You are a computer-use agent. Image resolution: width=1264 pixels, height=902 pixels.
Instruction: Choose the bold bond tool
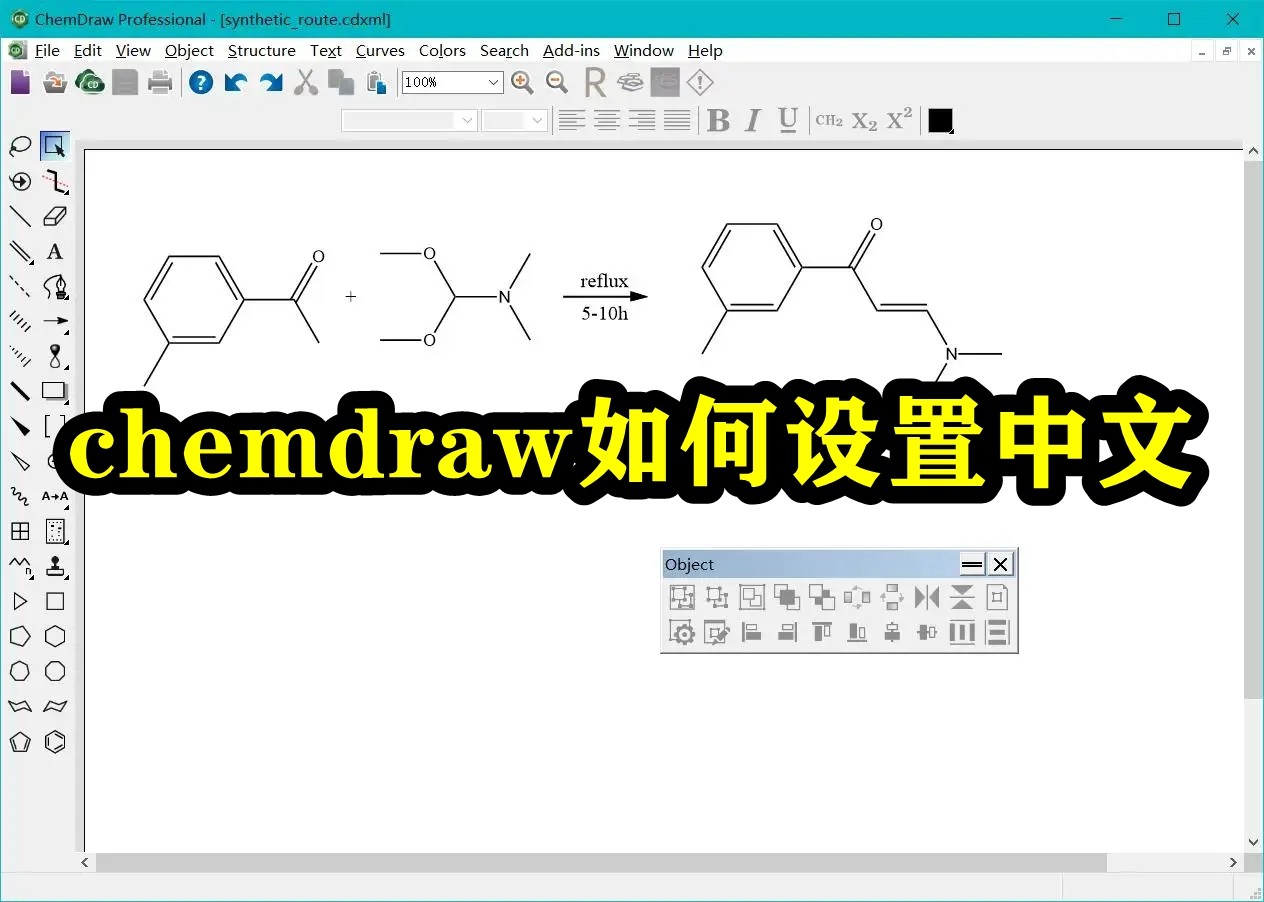pos(20,391)
